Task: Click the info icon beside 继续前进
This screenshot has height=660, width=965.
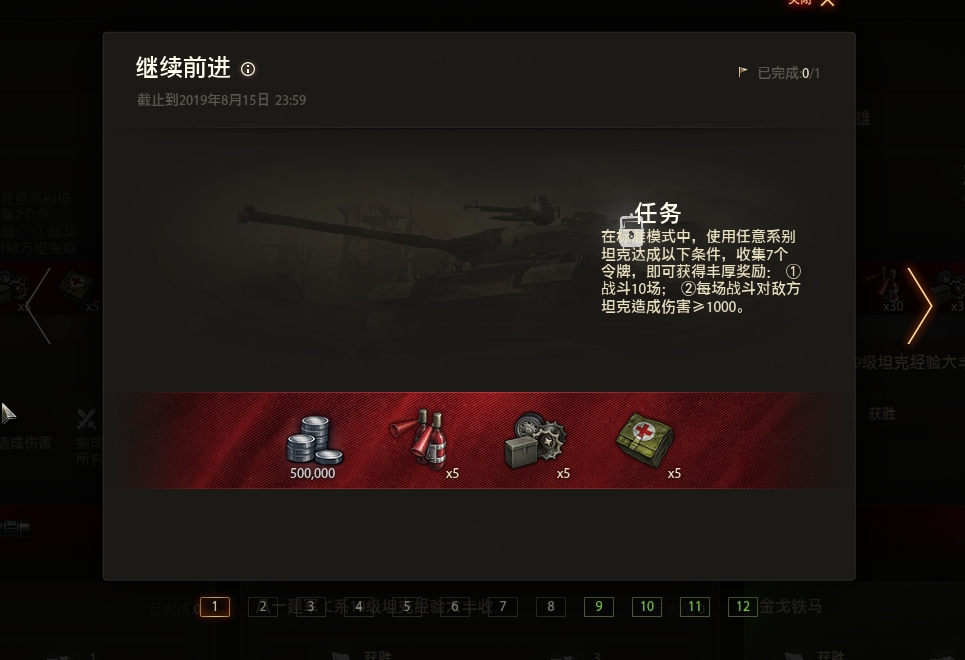Action: tap(248, 69)
